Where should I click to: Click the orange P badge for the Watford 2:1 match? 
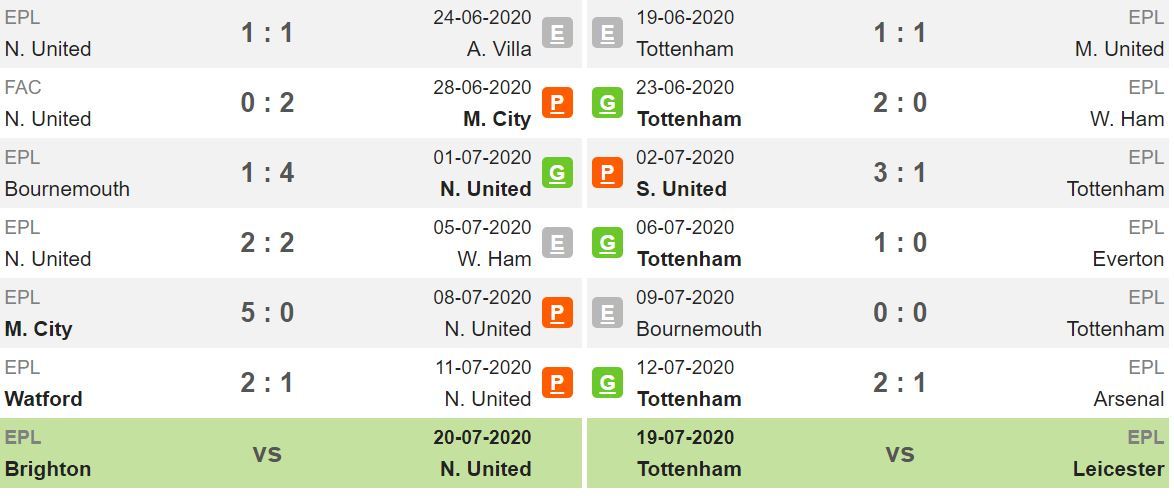click(x=558, y=383)
